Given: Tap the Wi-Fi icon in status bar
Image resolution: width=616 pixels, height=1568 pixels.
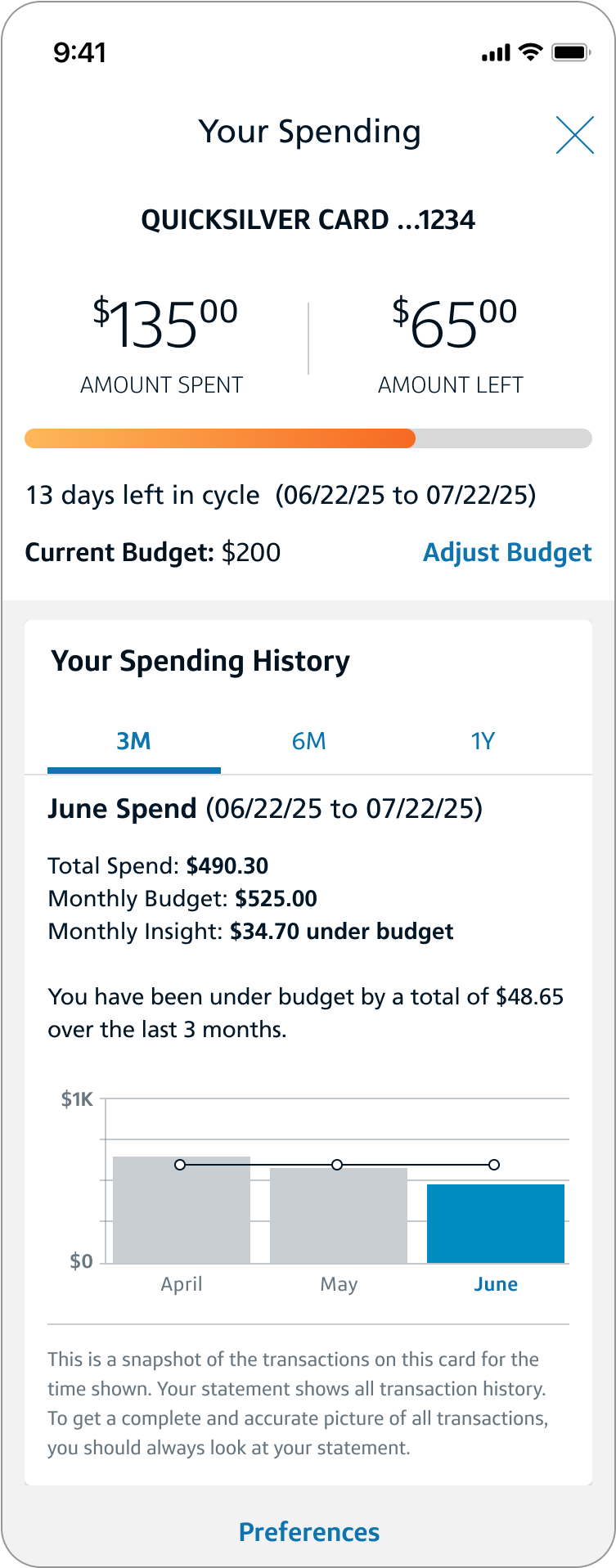Looking at the screenshot, I should [x=531, y=53].
